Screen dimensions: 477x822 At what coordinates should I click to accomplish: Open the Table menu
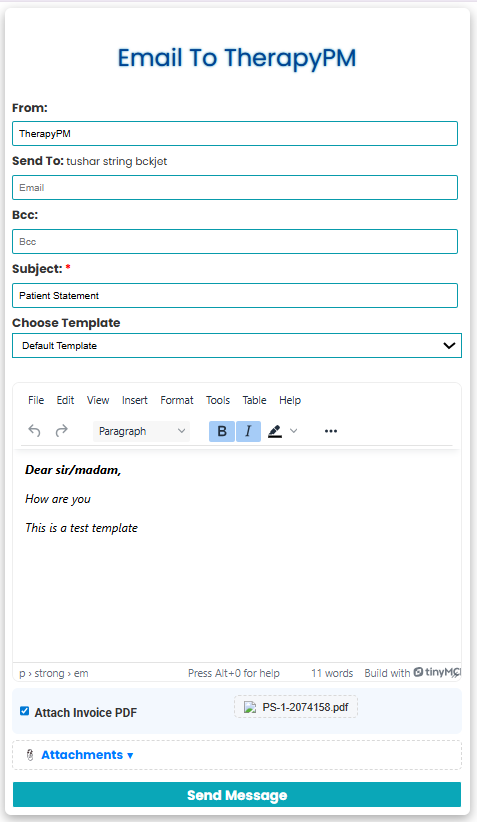254,400
